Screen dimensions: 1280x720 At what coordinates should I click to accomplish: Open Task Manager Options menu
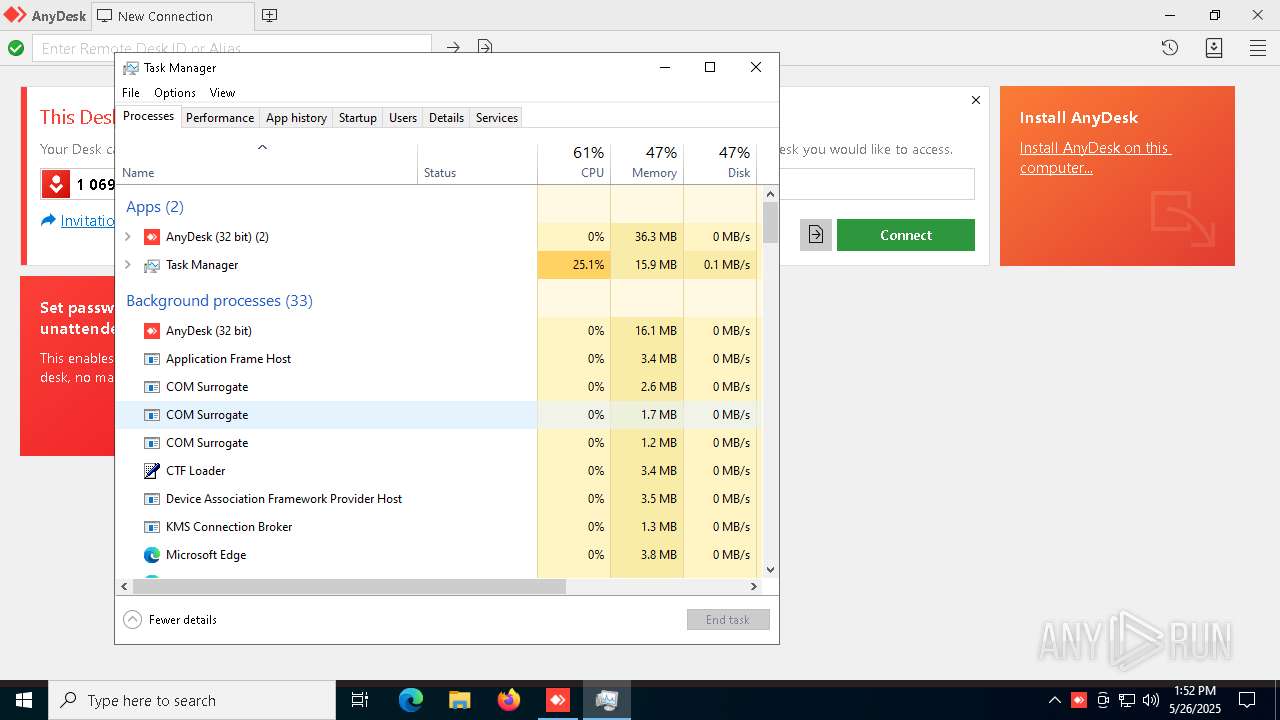(175, 92)
